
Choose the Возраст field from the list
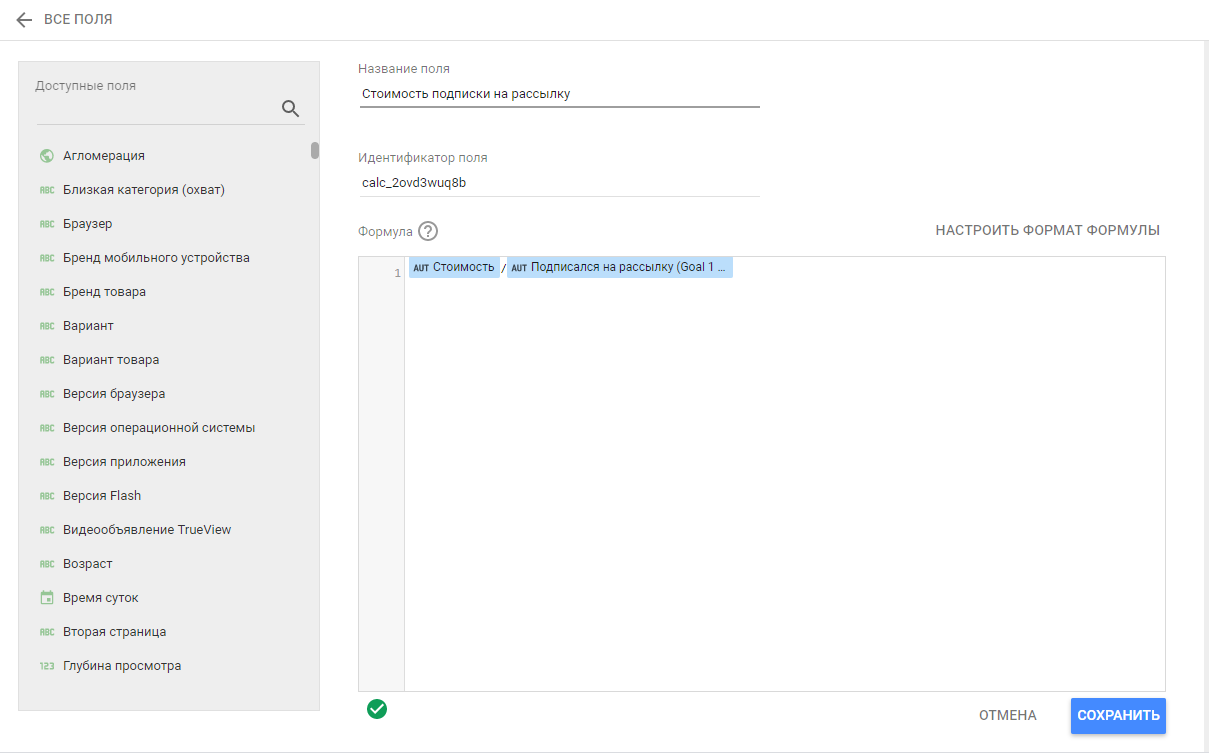(88, 564)
